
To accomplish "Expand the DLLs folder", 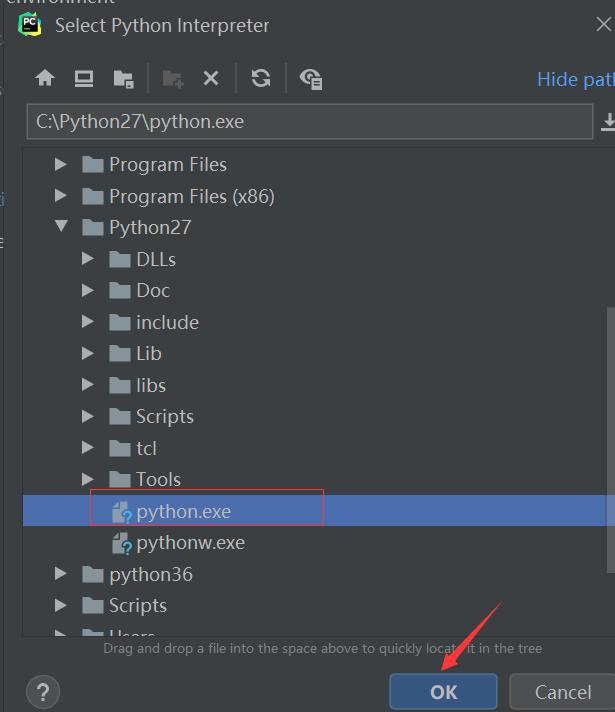I will (x=88, y=259).
